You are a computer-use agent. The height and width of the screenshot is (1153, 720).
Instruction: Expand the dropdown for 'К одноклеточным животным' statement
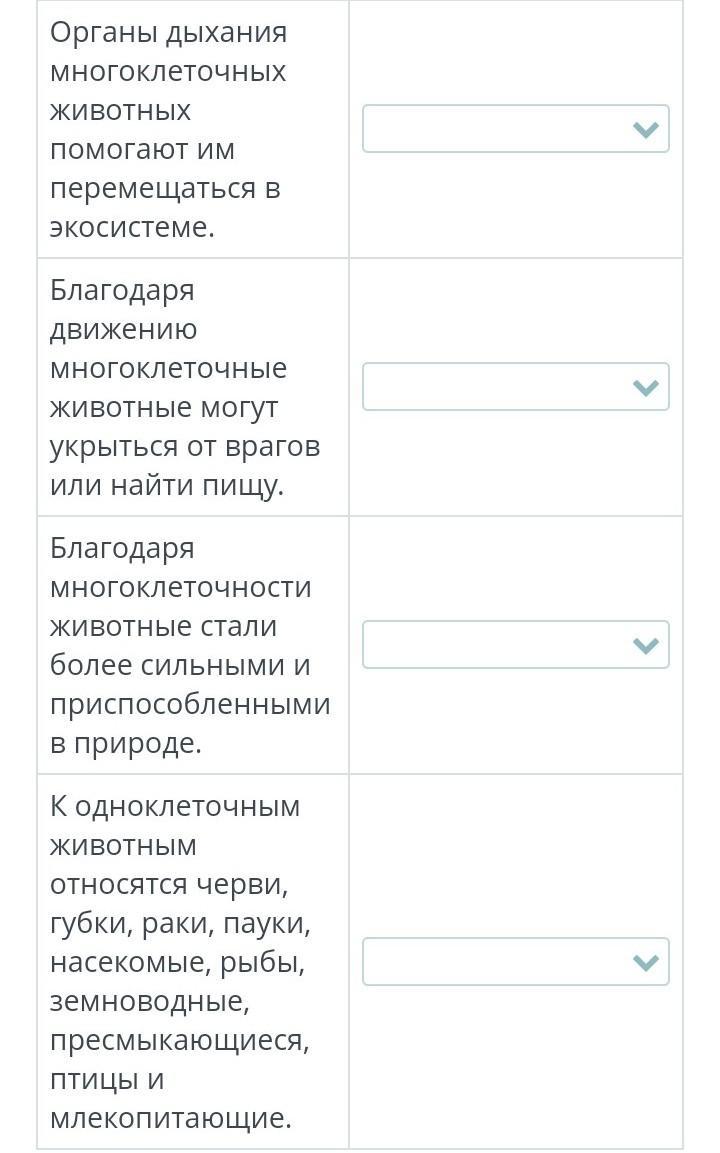coord(515,962)
